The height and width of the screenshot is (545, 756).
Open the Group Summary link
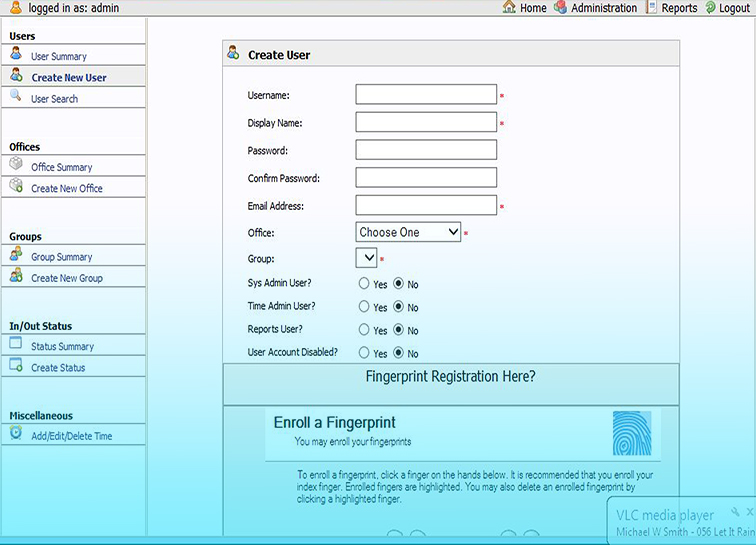click(62, 257)
